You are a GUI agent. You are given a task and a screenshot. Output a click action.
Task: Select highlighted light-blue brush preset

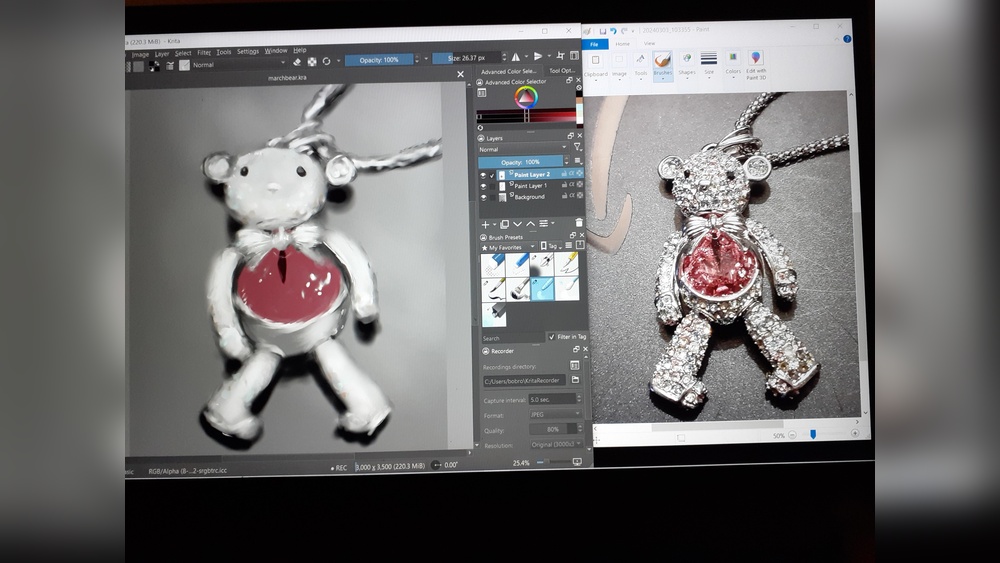click(x=542, y=288)
